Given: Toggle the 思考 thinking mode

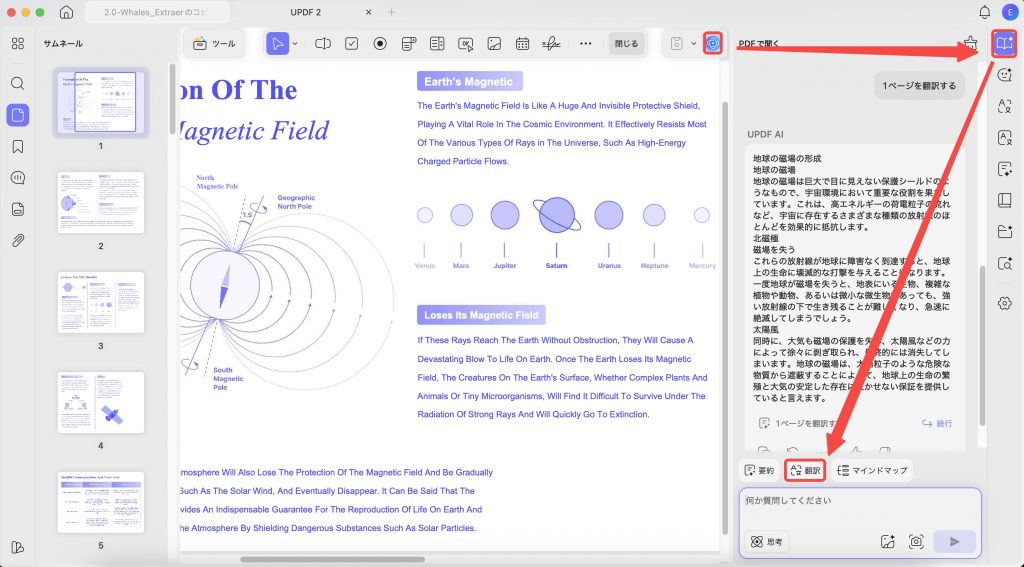Looking at the screenshot, I should pos(767,542).
